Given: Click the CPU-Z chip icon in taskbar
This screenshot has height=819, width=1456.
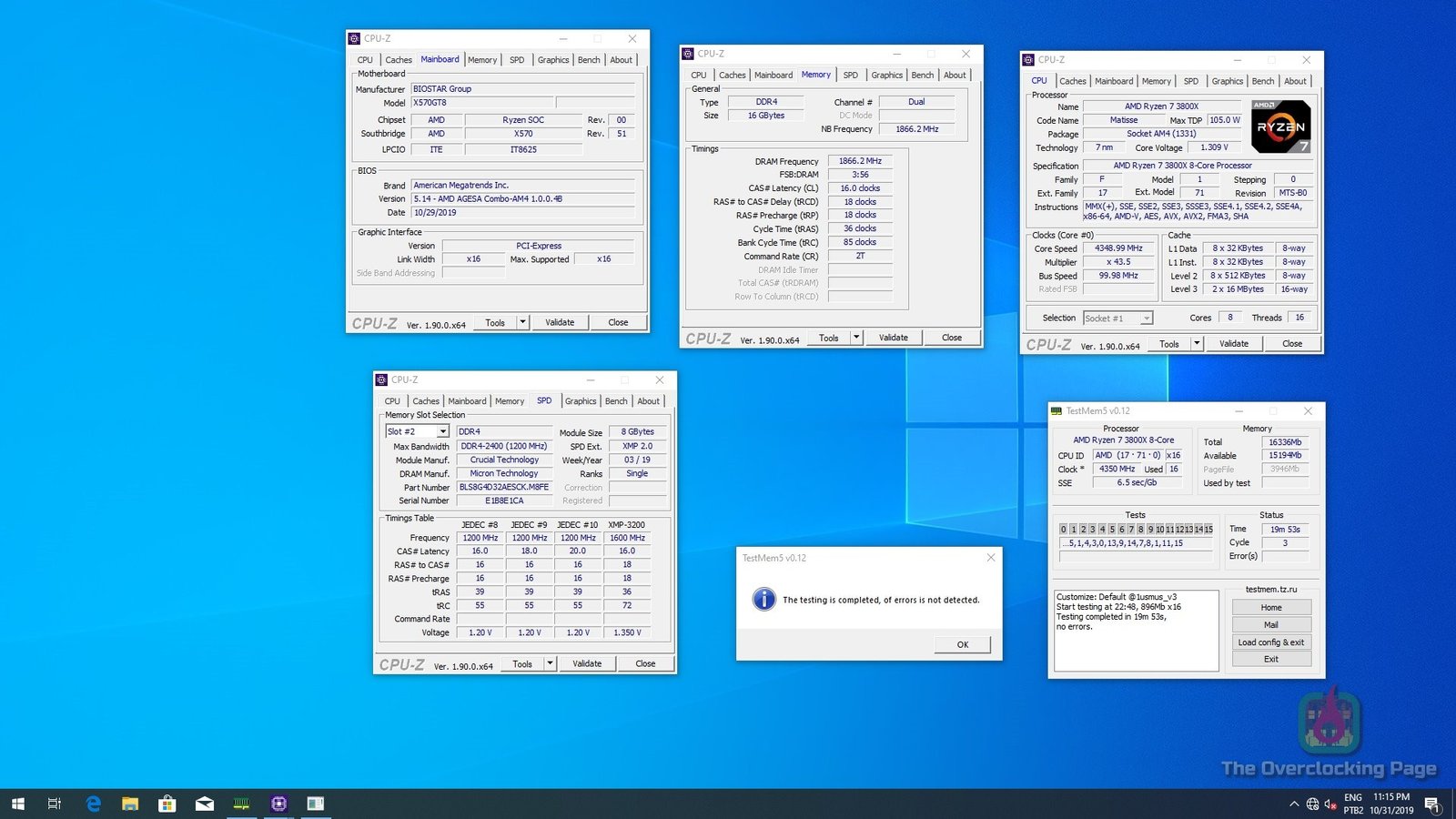Looking at the screenshot, I should 278,804.
